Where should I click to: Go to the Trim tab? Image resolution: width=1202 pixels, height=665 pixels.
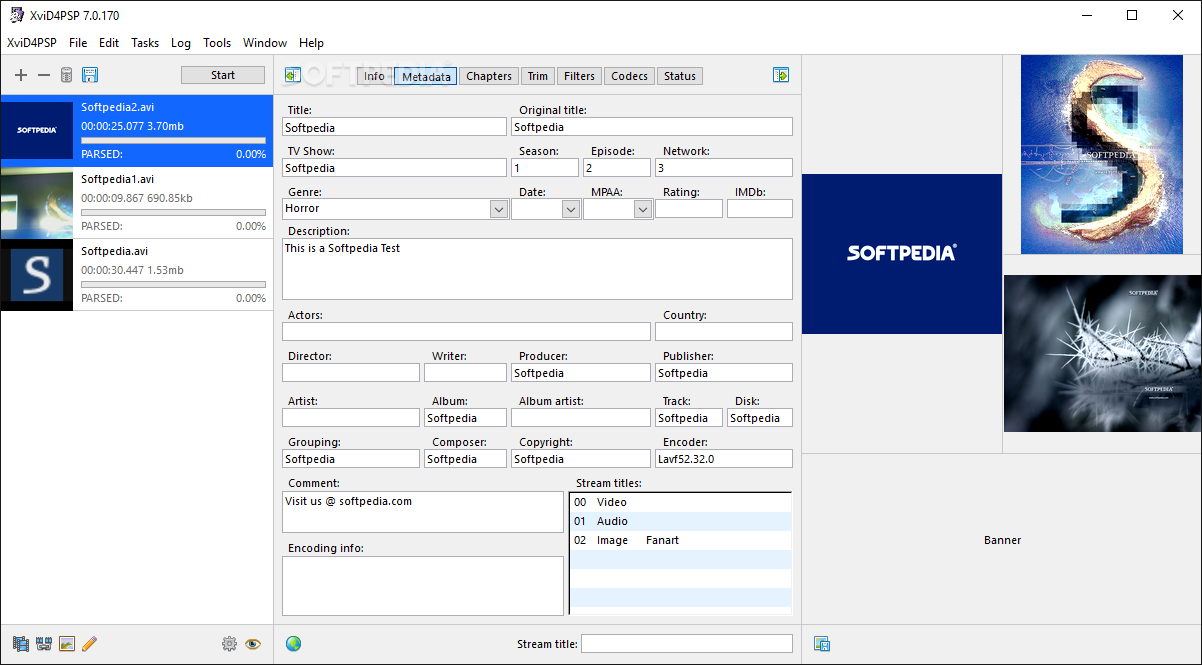click(x=538, y=76)
